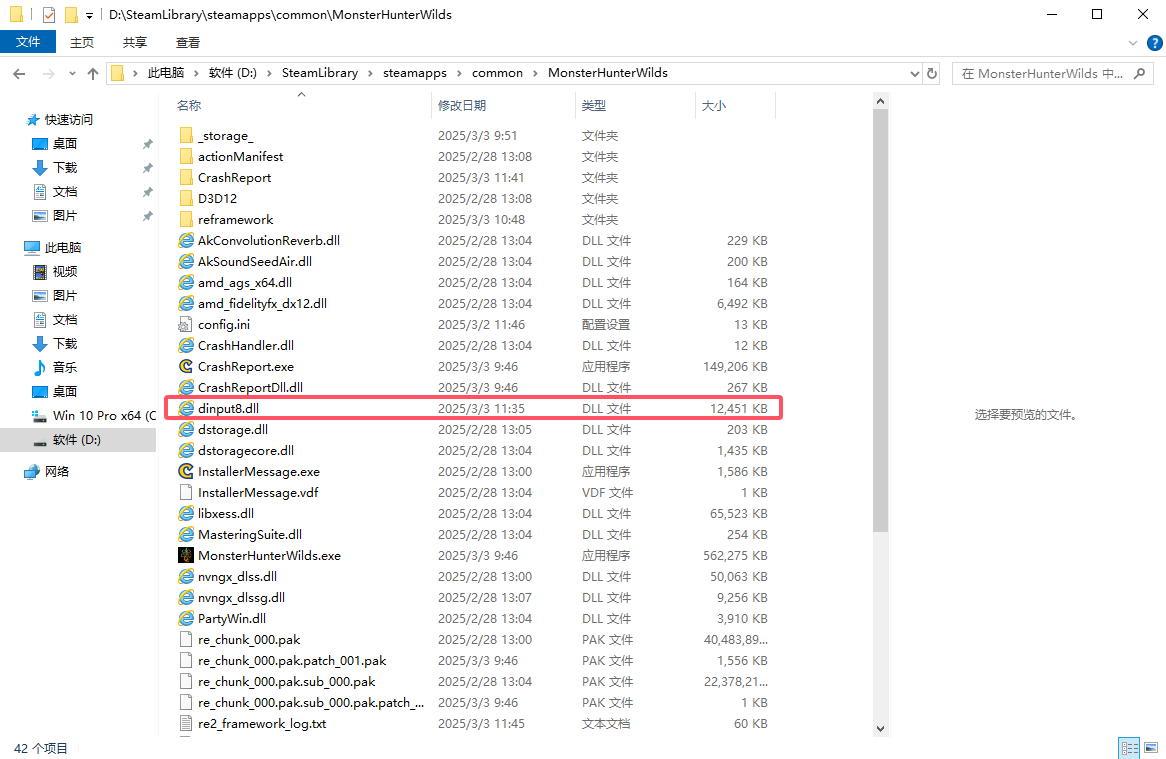Select the dinput8.dll file icon
This screenshot has width=1166, height=759.
(x=186, y=408)
